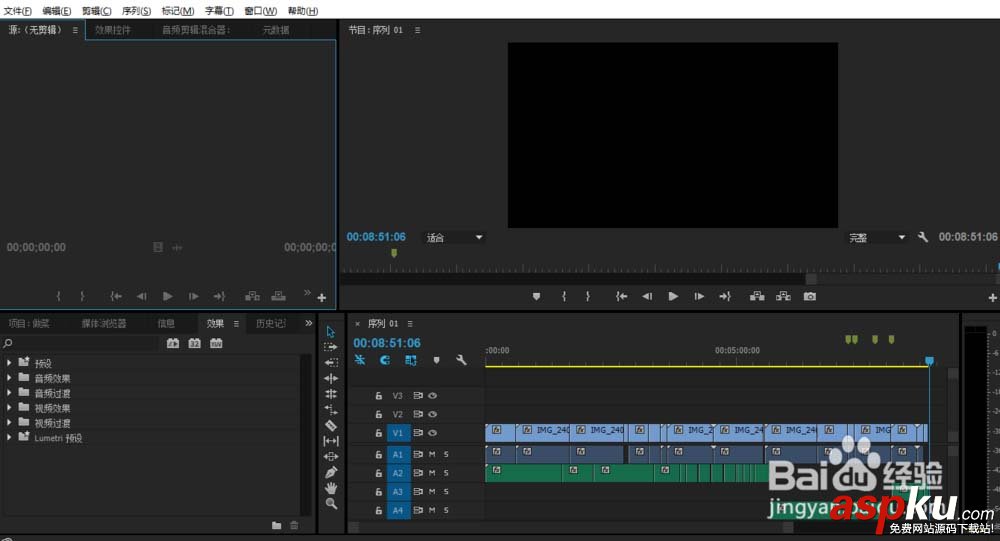Toggle linked selection in timeline
The height and width of the screenshot is (541, 1000).
point(411,360)
